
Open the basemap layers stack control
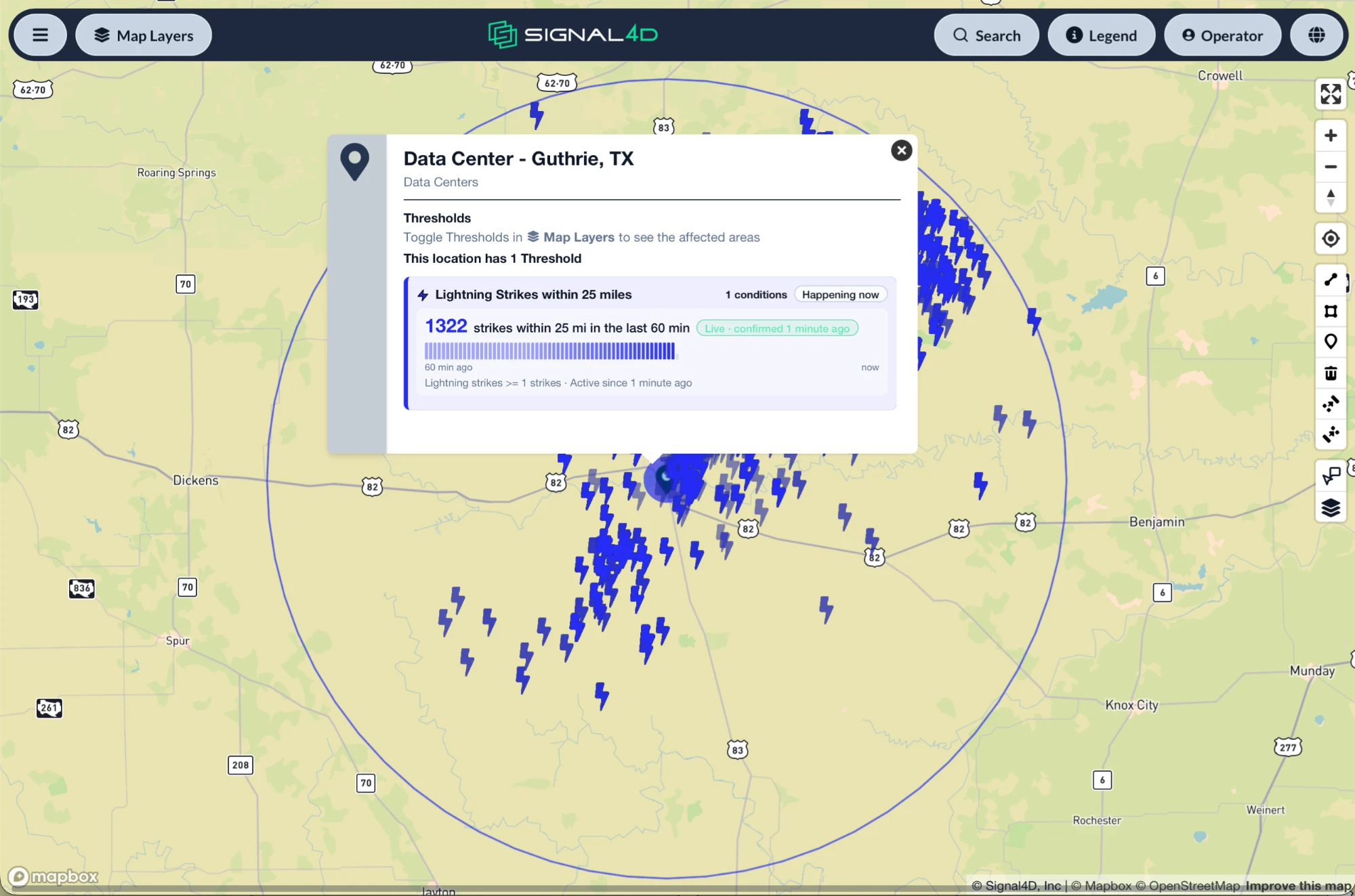[x=1331, y=507]
